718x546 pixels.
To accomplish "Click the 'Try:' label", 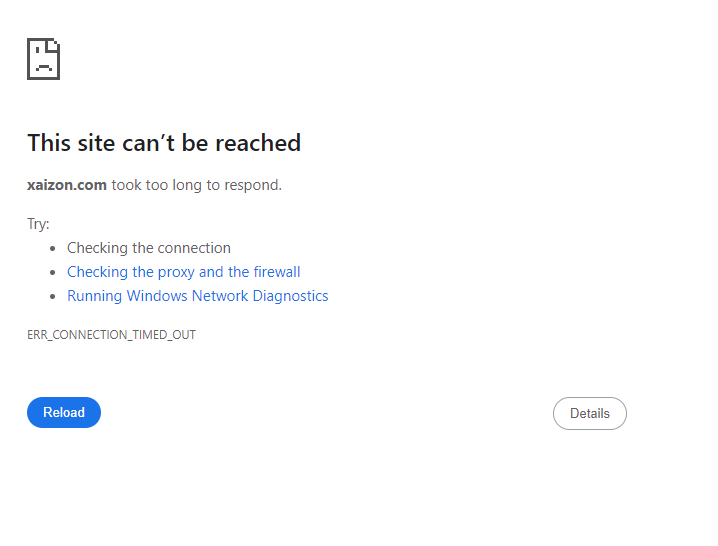I will click(38, 224).
